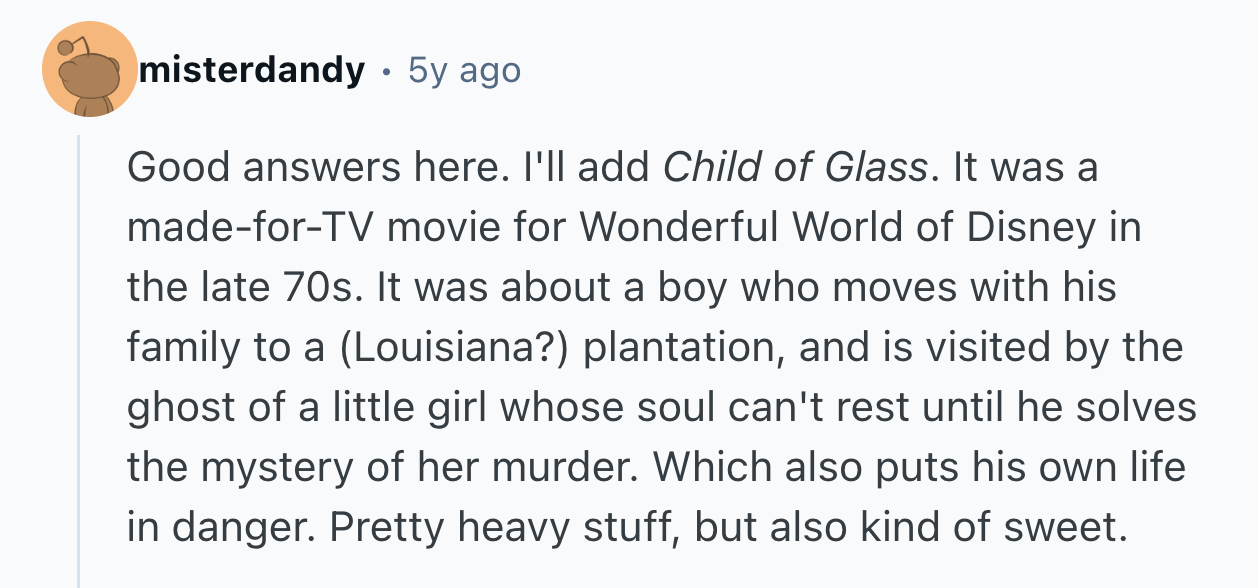The image size is (1258, 588).
Task: Collapse the comment via the vertical thread line
Action: tap(79, 360)
